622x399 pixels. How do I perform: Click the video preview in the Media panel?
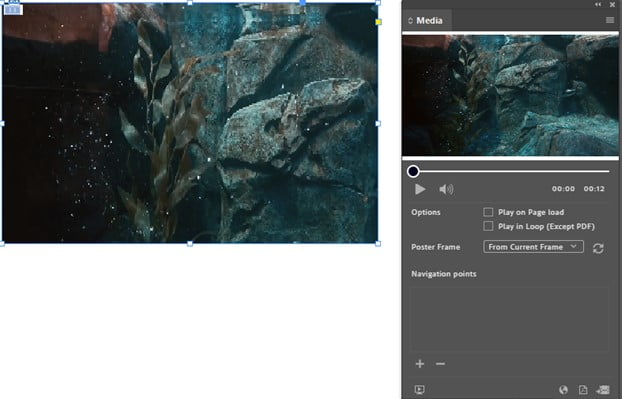pyautogui.click(x=510, y=95)
